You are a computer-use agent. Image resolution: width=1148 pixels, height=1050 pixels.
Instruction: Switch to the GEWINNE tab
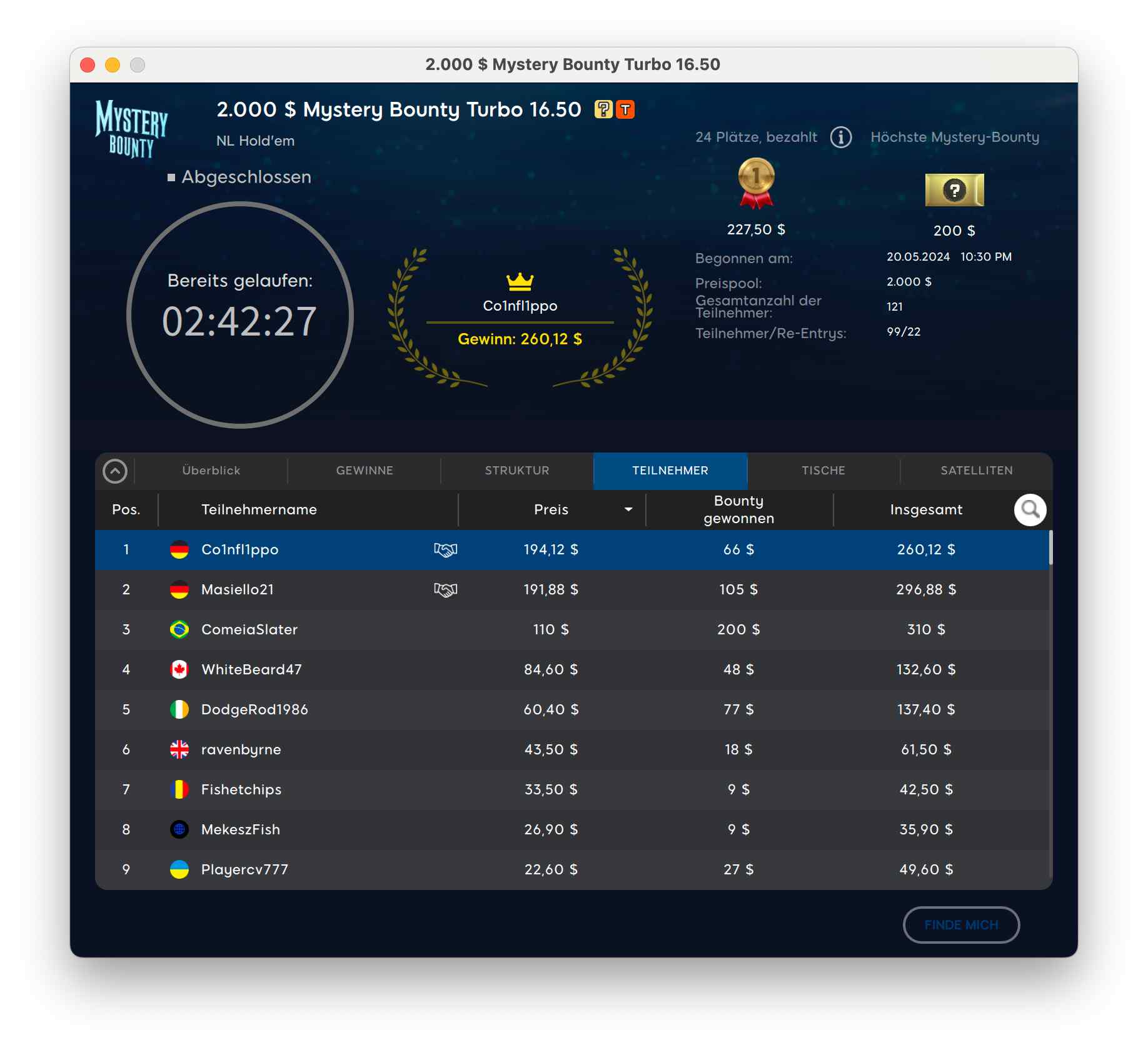coord(365,471)
